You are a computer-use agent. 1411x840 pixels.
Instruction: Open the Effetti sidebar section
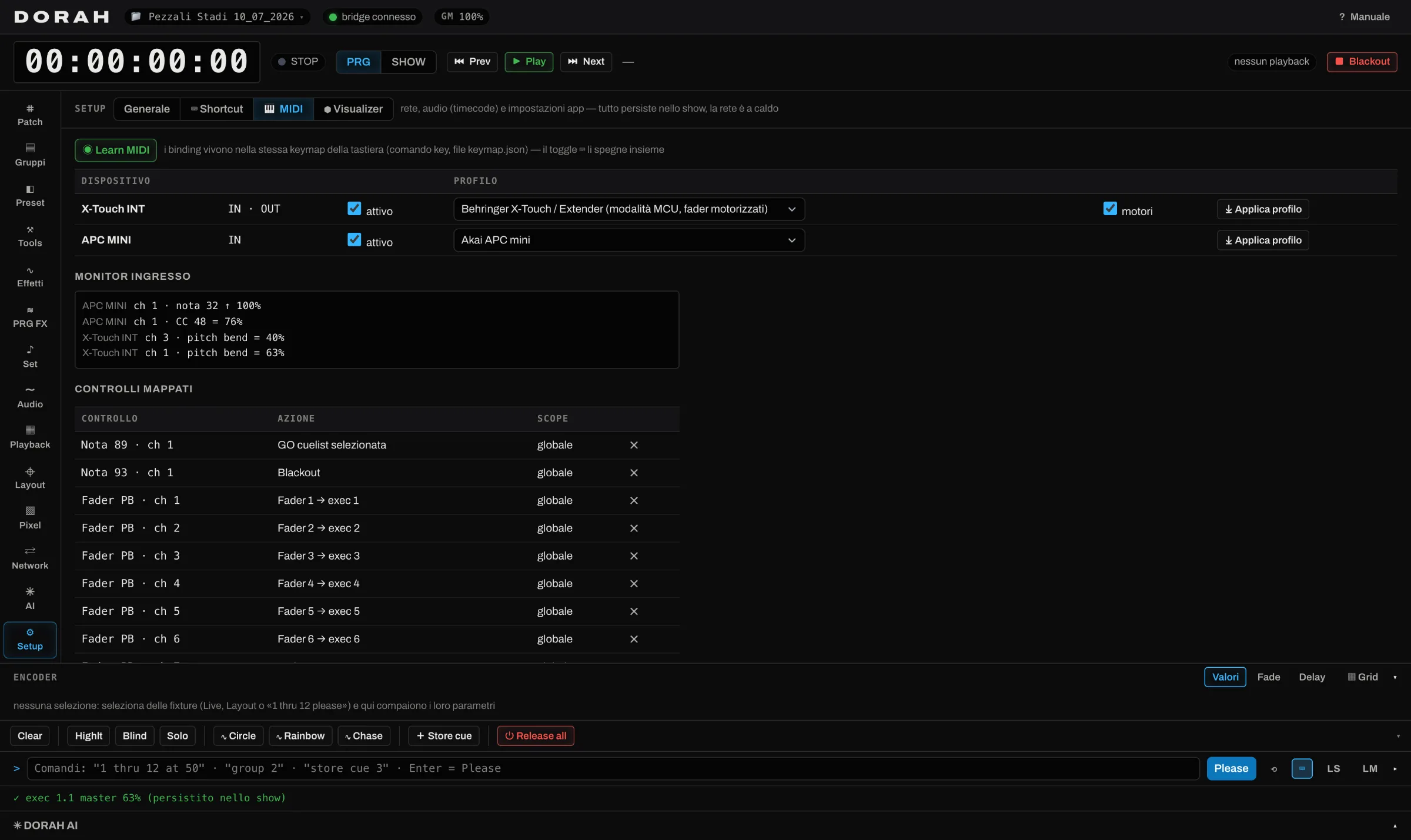30,277
